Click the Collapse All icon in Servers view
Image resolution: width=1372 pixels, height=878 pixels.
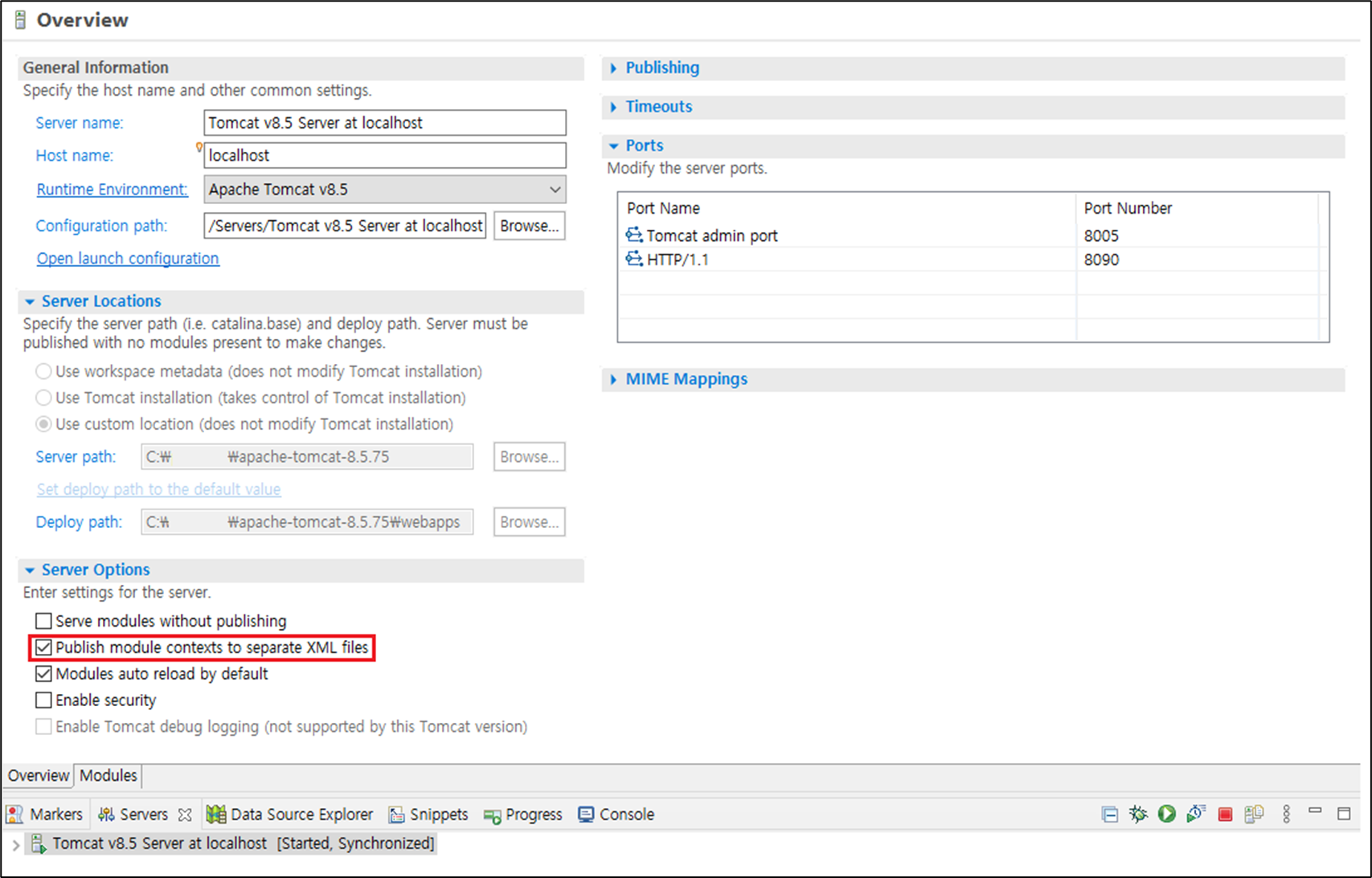pyautogui.click(x=1109, y=815)
